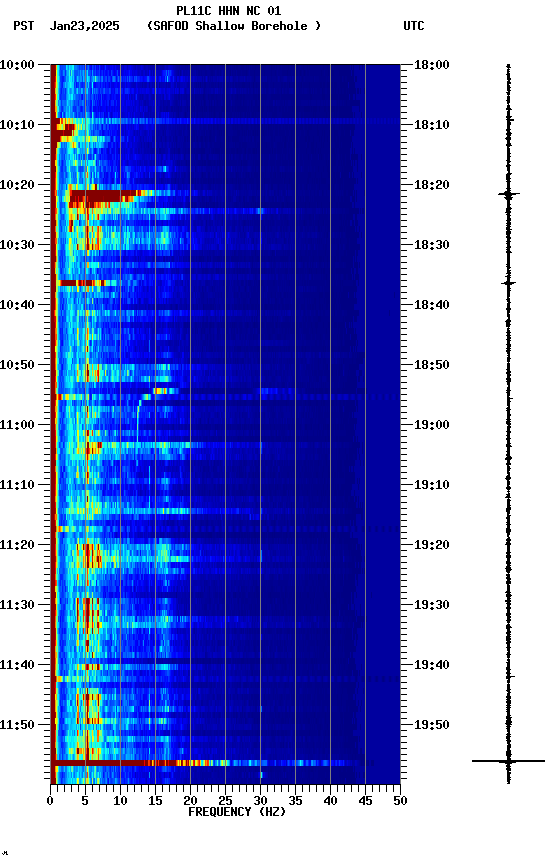
Task: Click the 25 Hz frequency tick label
Action: pos(225,801)
